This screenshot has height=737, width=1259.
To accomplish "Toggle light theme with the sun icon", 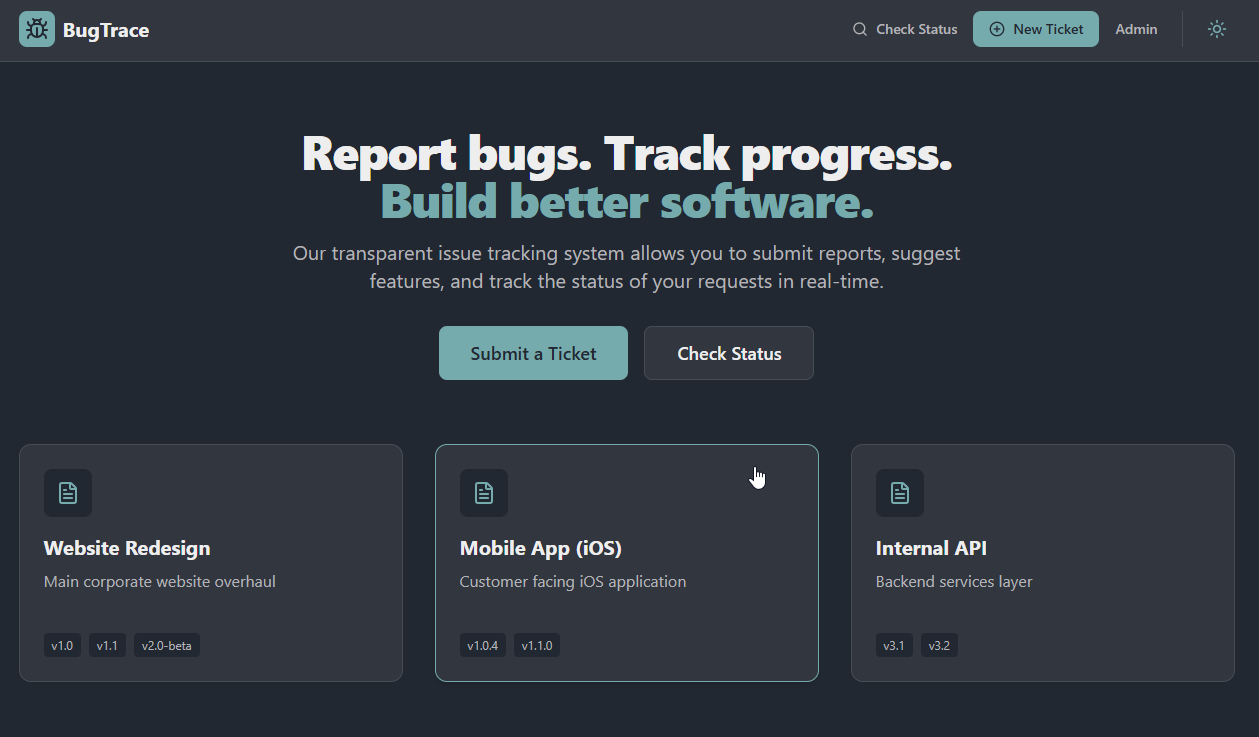I will (x=1217, y=29).
